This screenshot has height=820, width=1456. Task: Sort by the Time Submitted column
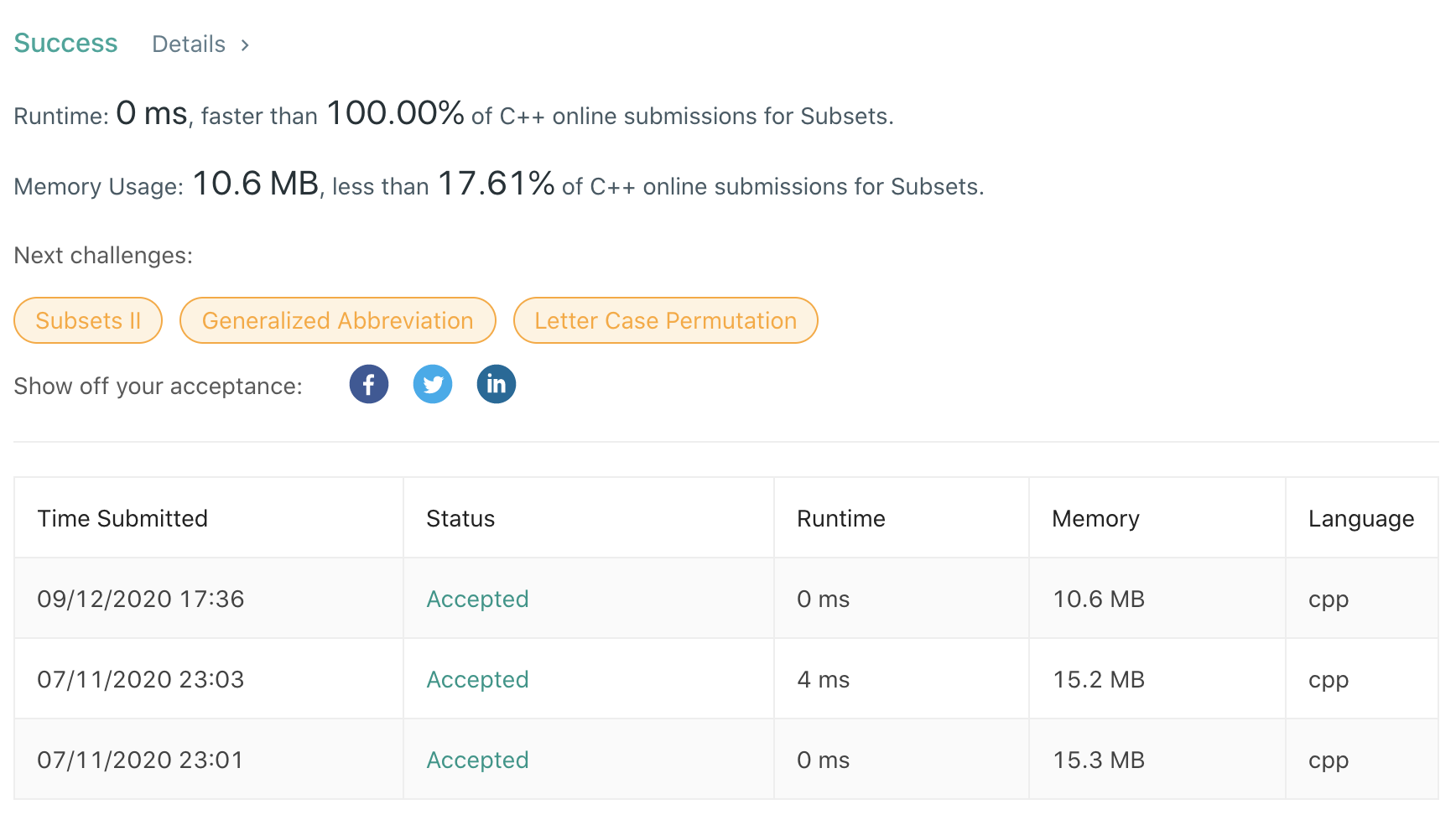coord(122,518)
